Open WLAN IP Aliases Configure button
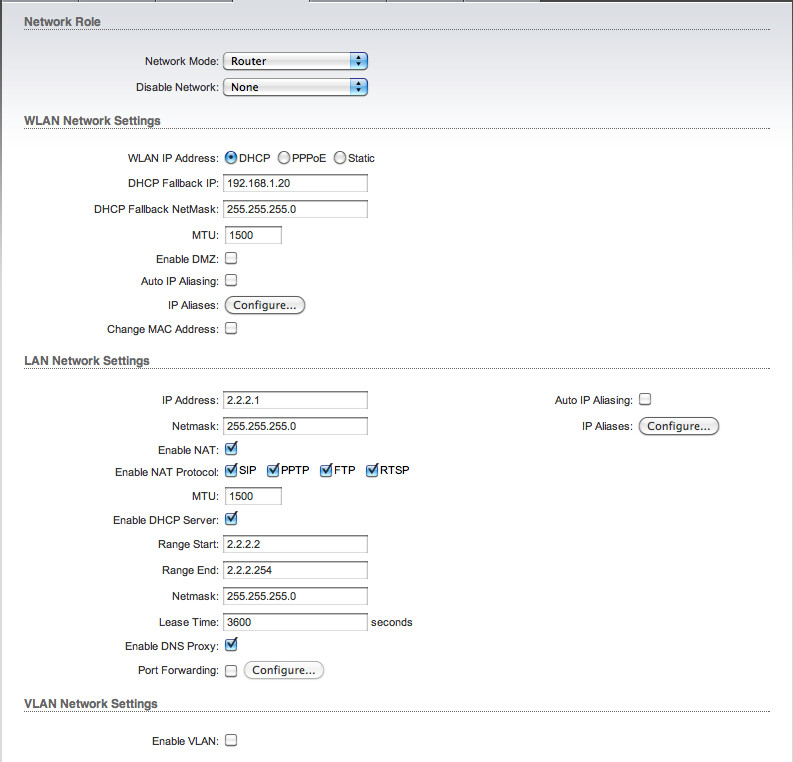This screenshot has width=793, height=762. click(x=265, y=305)
